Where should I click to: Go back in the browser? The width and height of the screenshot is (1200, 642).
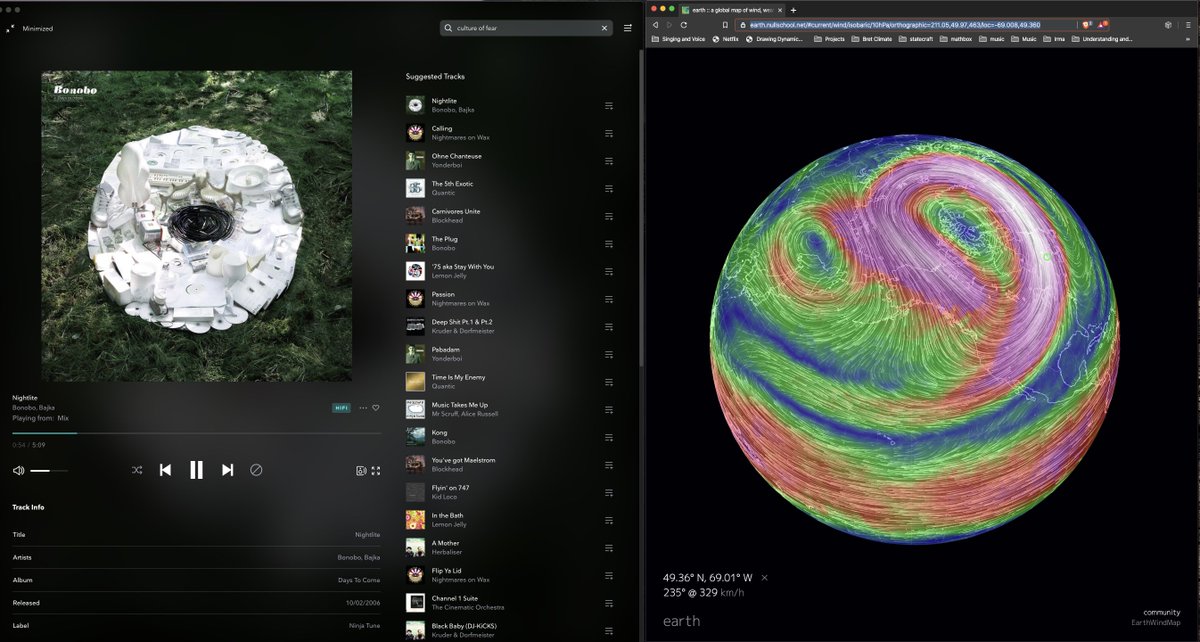coord(656,24)
